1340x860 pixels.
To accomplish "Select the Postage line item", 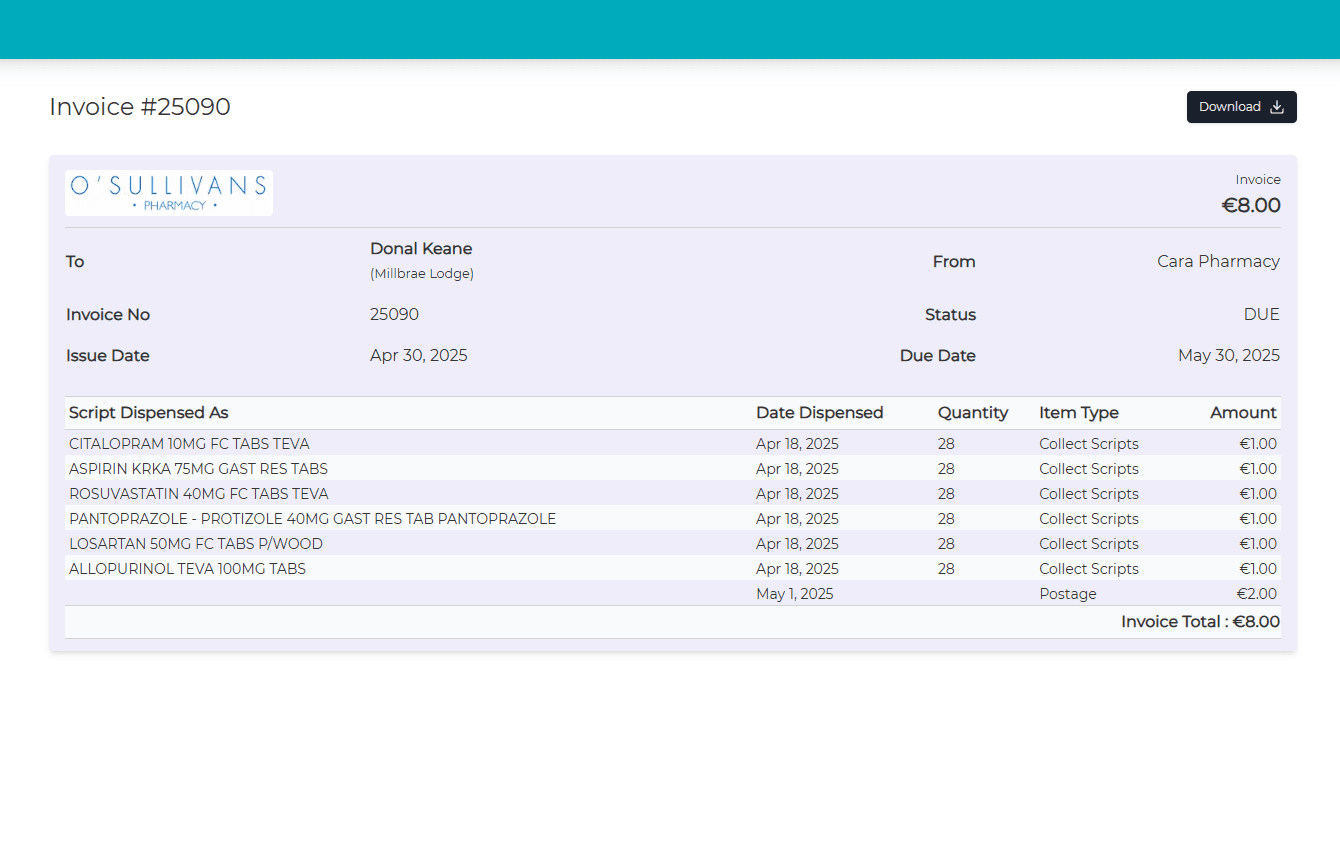I will pos(1068,593).
